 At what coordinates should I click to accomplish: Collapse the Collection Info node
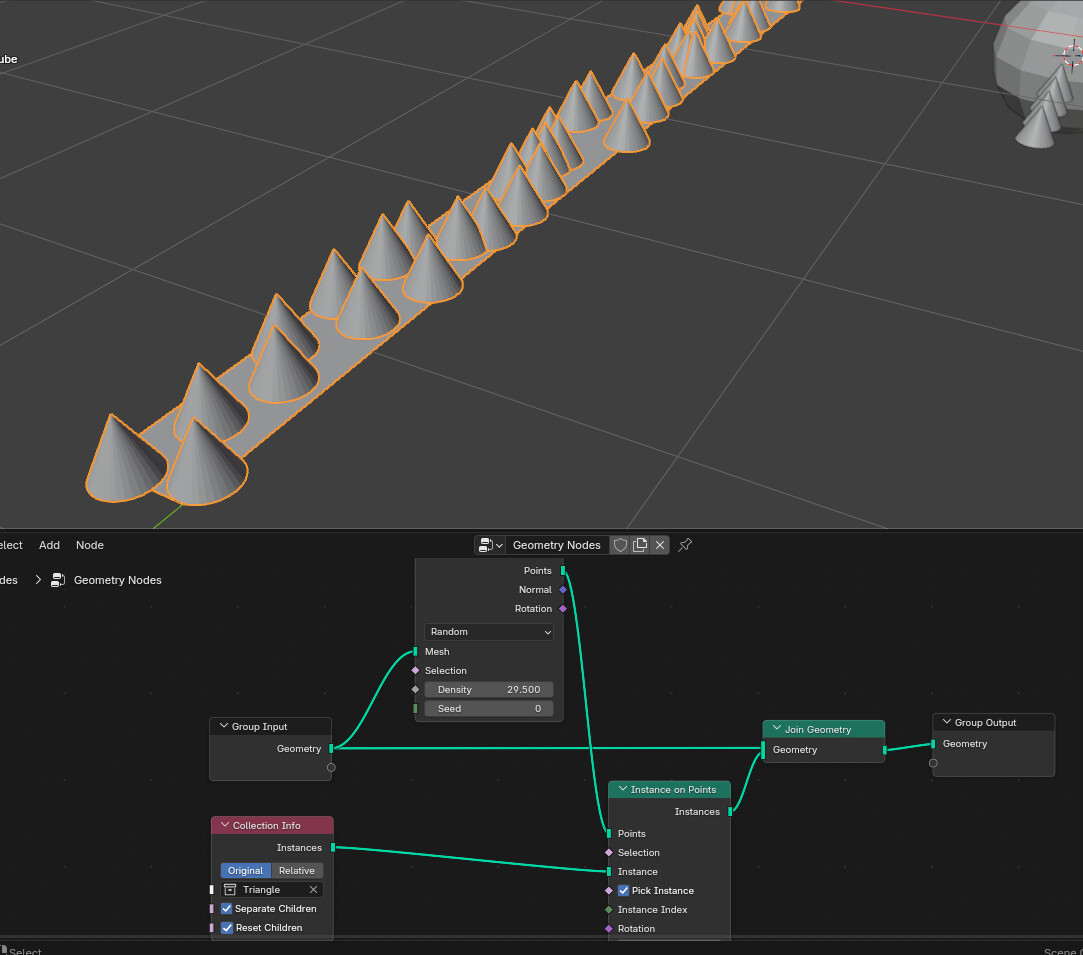224,825
